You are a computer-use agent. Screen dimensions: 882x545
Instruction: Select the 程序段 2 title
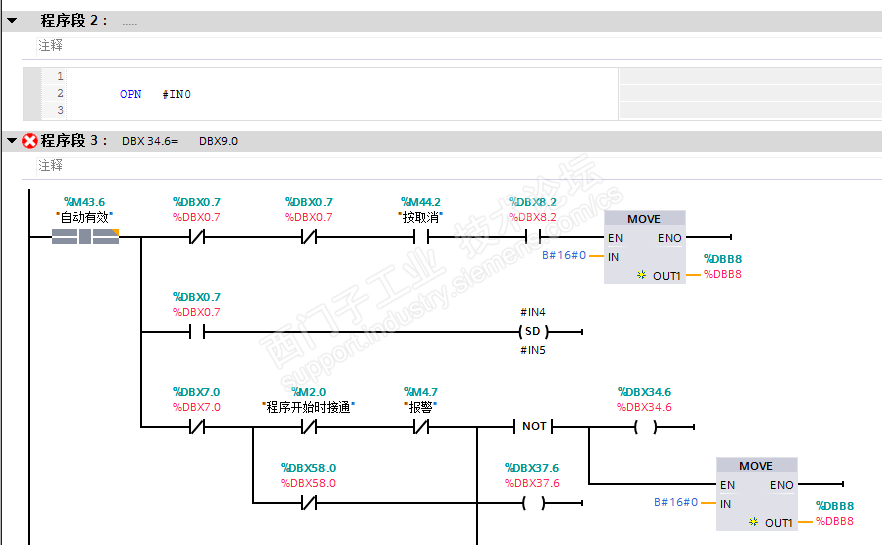point(74,21)
